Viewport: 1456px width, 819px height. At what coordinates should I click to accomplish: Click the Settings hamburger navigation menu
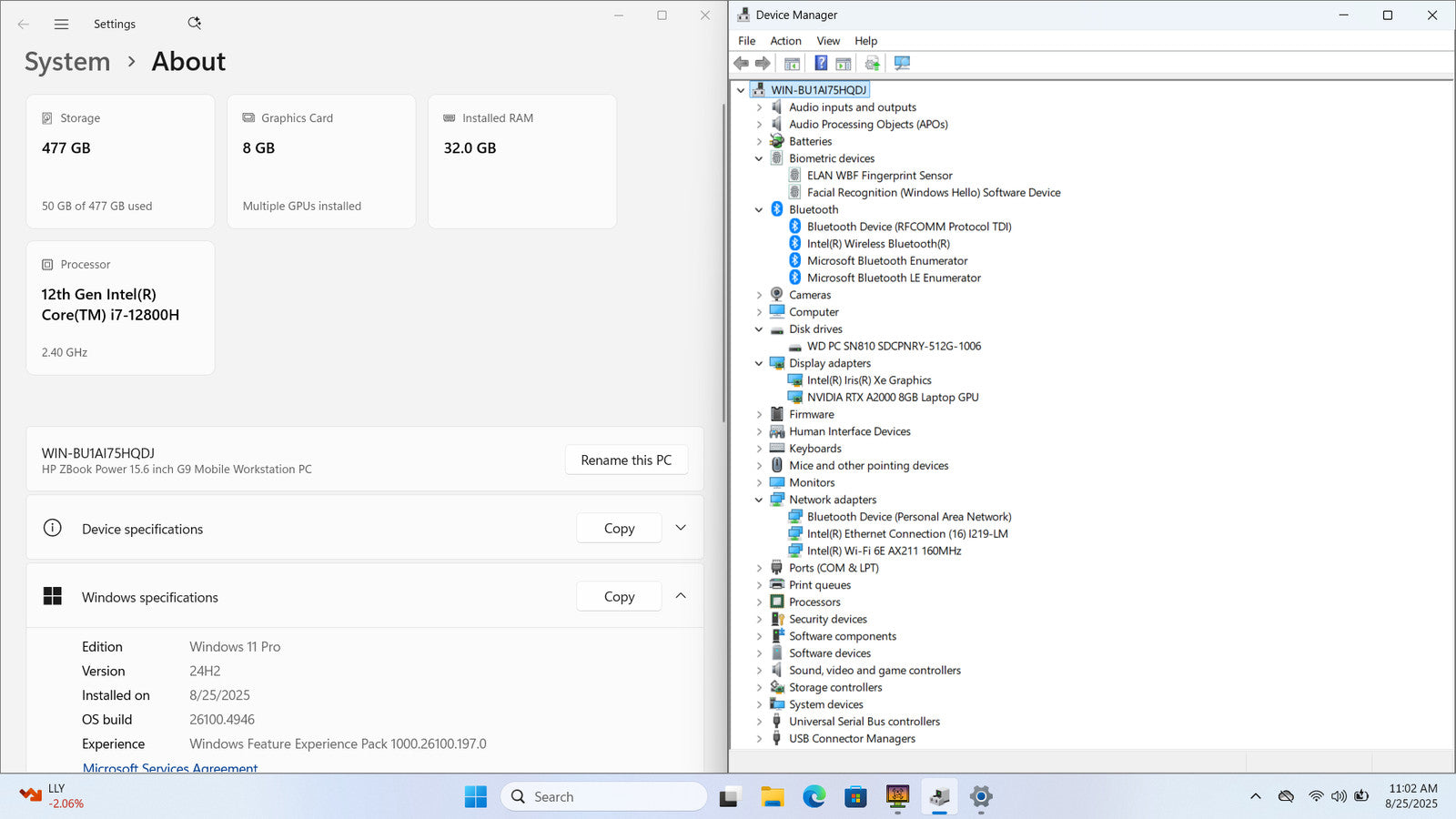pos(61,25)
